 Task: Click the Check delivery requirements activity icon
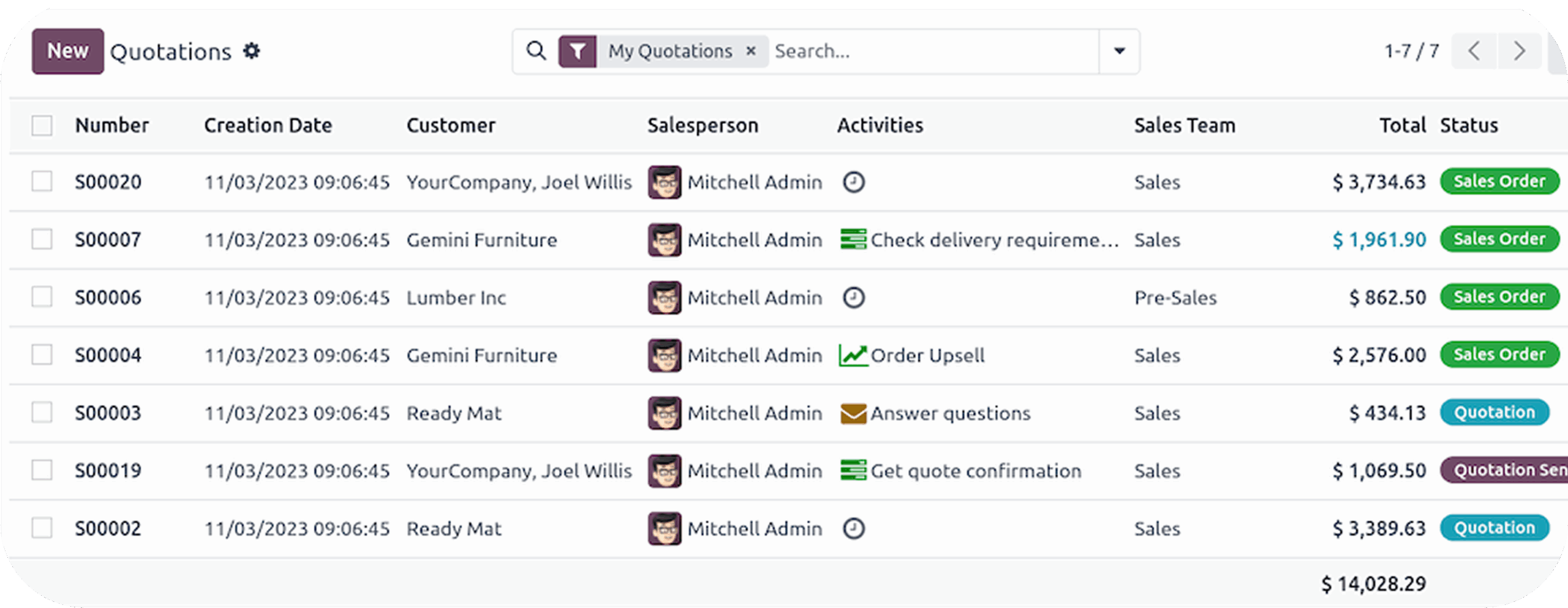click(853, 239)
